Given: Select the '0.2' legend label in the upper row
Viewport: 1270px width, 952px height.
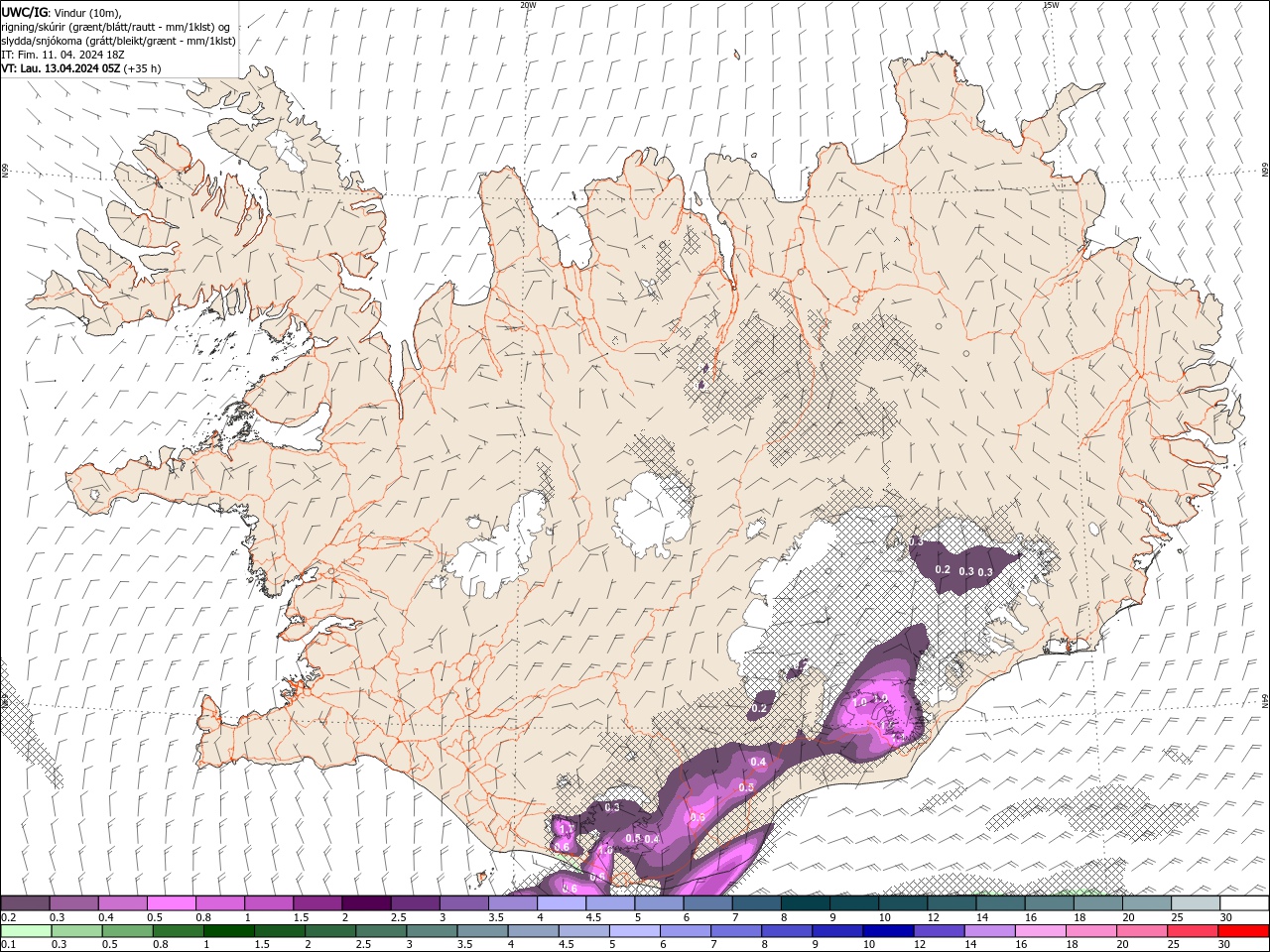Looking at the screenshot, I should [x=8, y=917].
